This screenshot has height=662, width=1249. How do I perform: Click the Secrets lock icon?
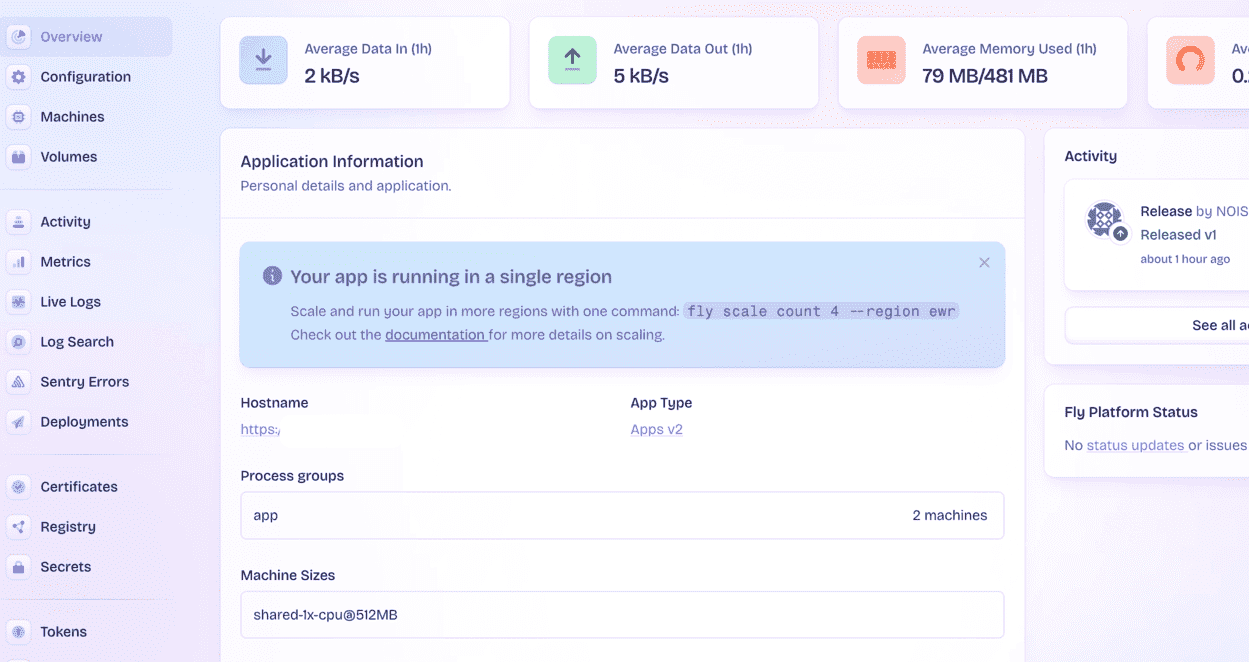pos(18,567)
